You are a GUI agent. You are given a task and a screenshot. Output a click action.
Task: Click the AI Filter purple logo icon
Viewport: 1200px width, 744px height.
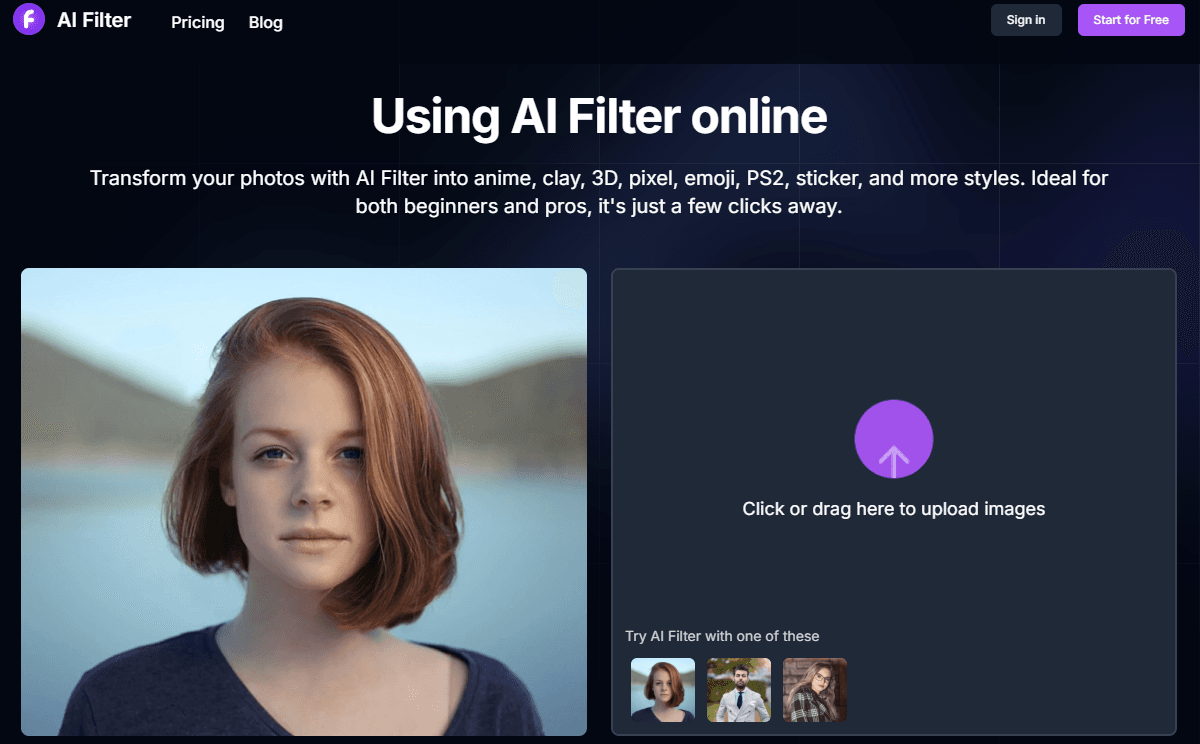(28, 19)
